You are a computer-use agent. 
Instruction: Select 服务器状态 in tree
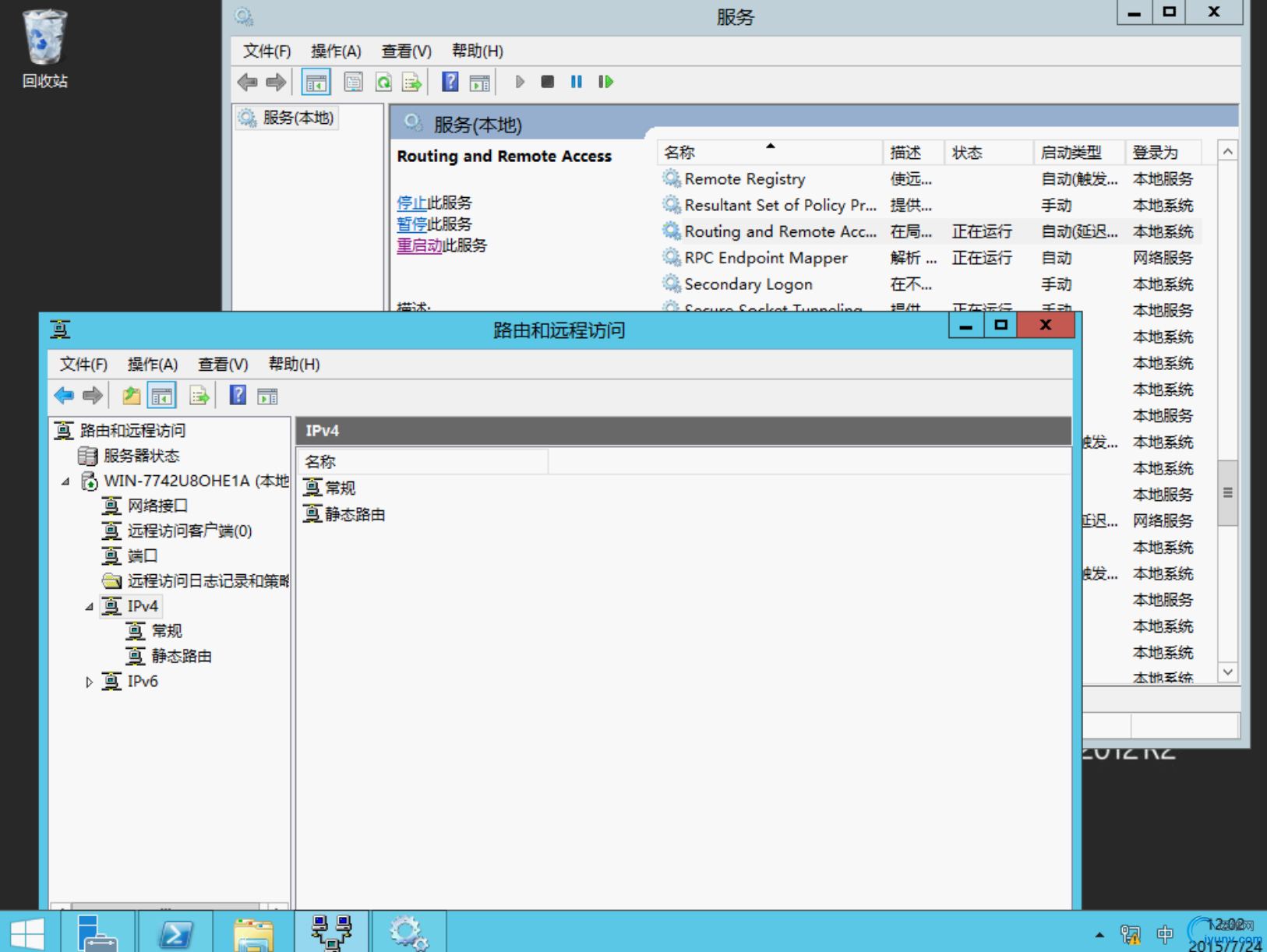tap(141, 456)
